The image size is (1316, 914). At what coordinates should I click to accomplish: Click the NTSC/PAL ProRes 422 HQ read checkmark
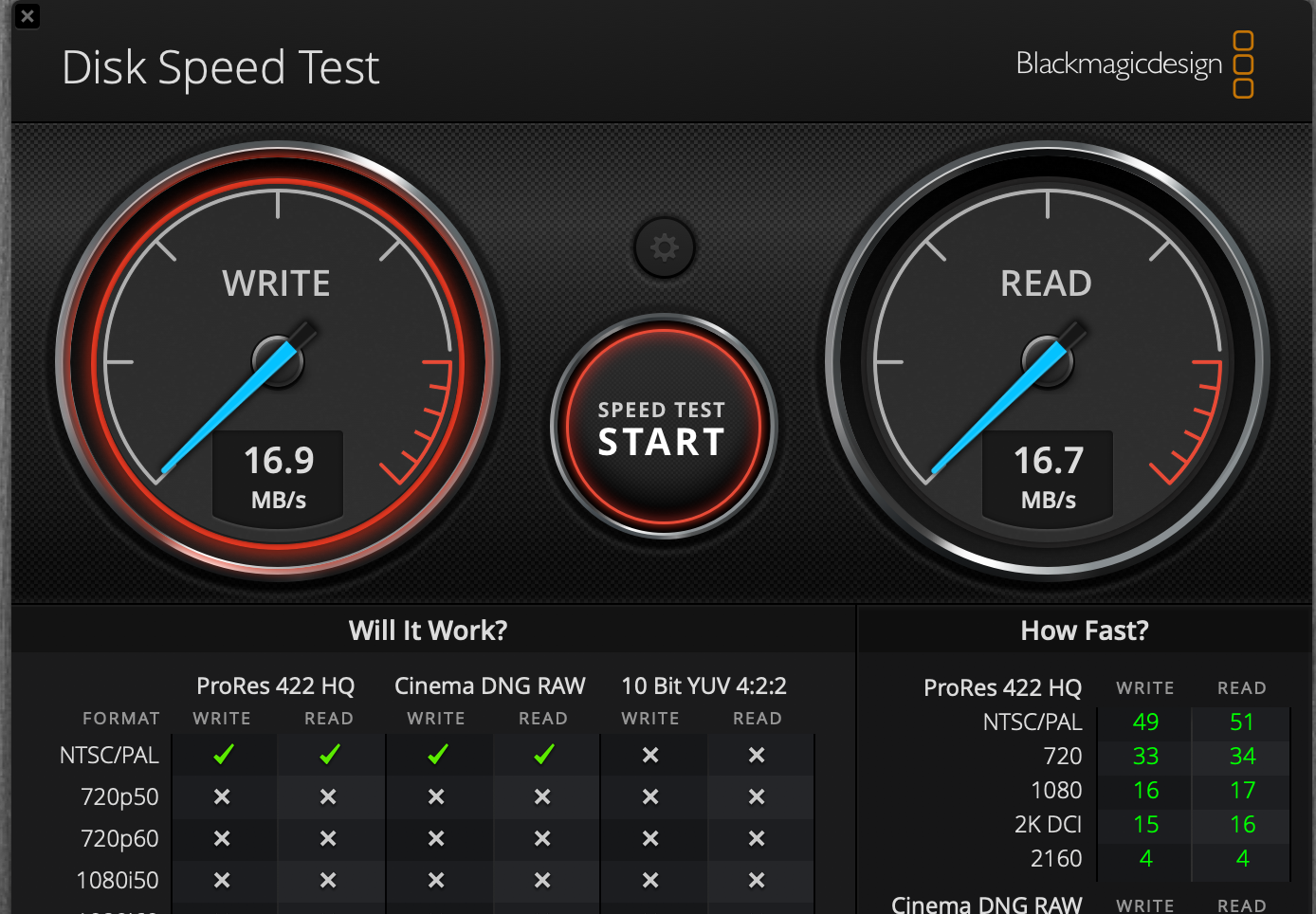pos(329,755)
